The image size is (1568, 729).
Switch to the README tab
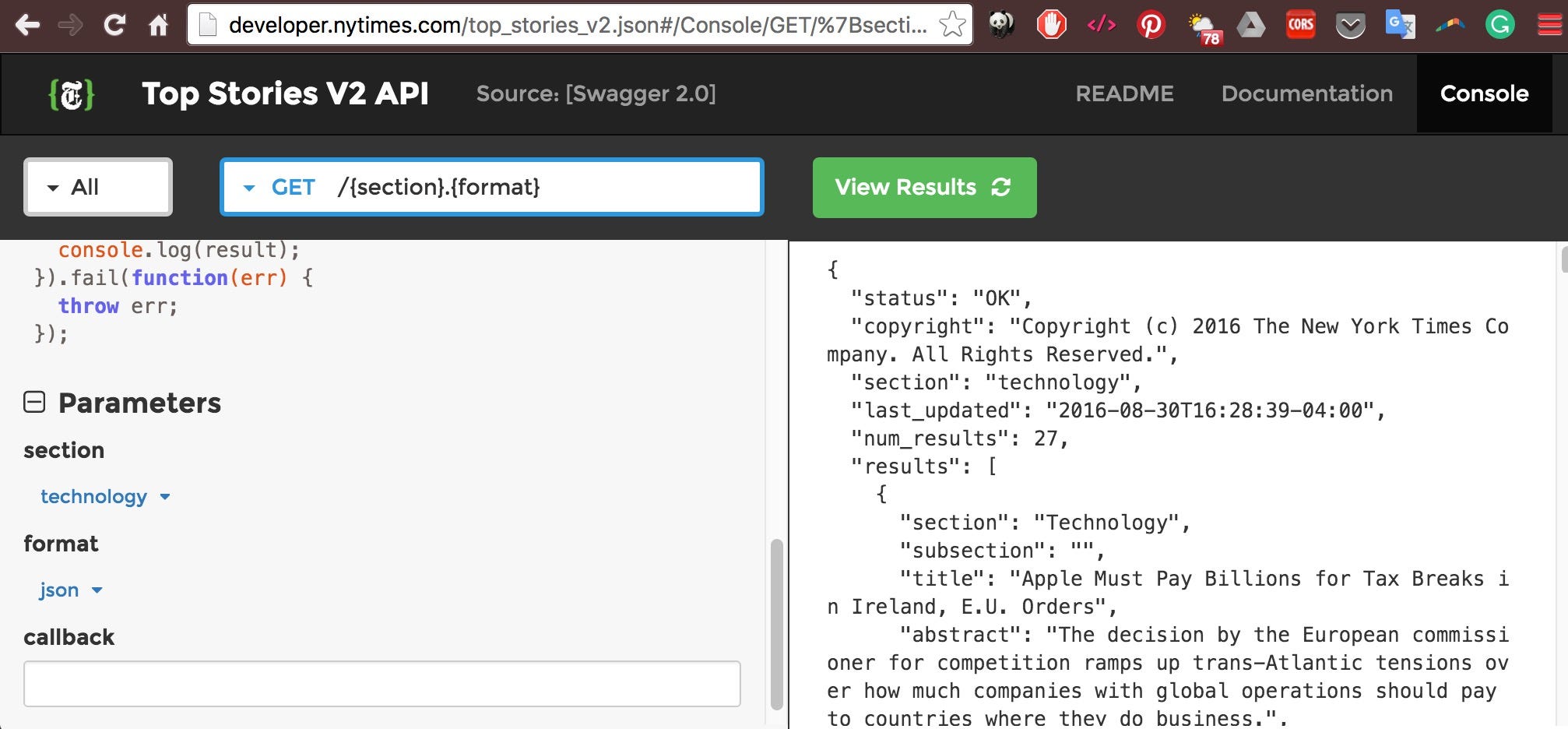[x=1124, y=93]
